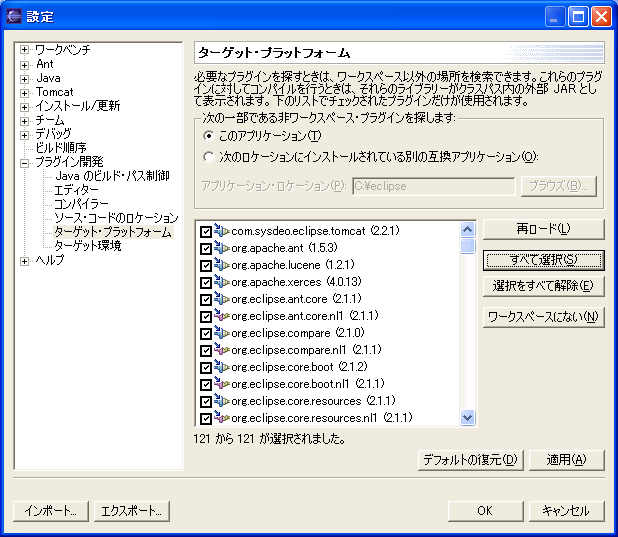The width and height of the screenshot is (618, 537).
Task: Click plugin icon of org.eclipse.compare (2.1.0)
Action: click(x=222, y=333)
